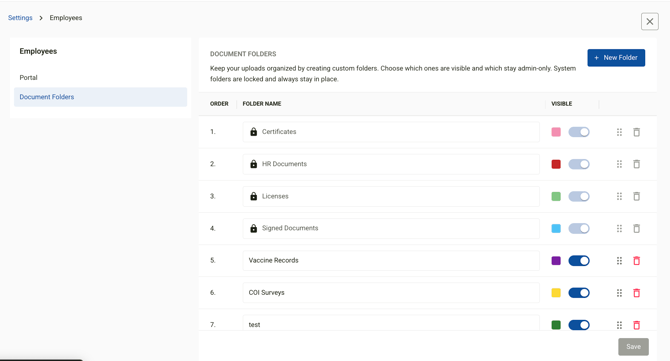Turn off visibility for test folder
Viewport: 670px width, 361px height.
coord(579,325)
